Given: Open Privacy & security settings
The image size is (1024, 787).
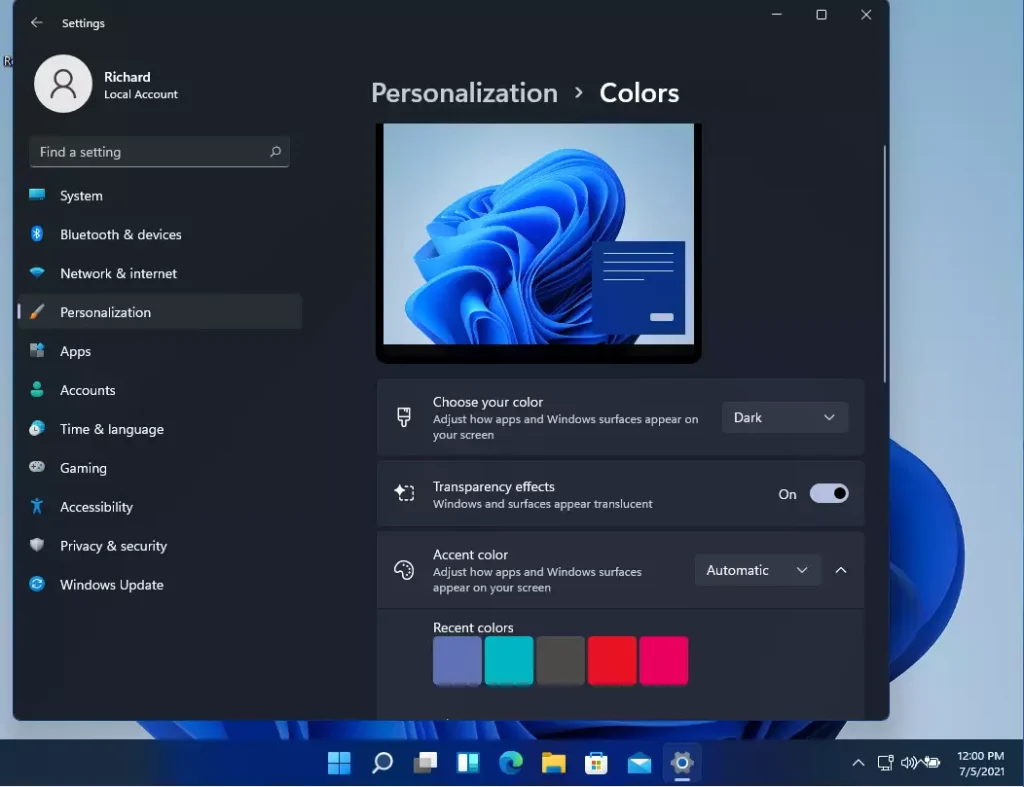Looking at the screenshot, I should (x=160, y=545).
